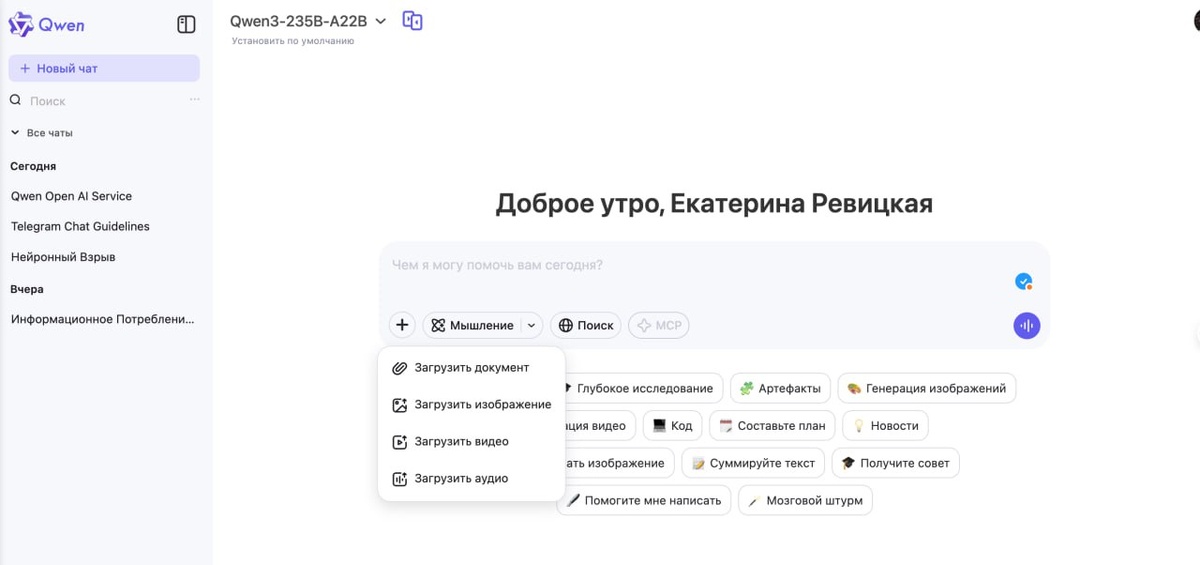Open the Информационное Потреблени... chat
The height and width of the screenshot is (565, 1200).
pyautogui.click(x=105, y=319)
